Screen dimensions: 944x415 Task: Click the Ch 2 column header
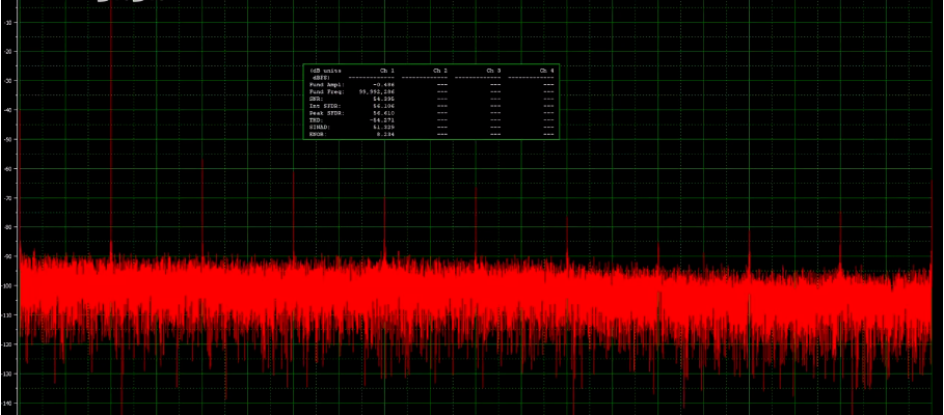coord(440,71)
